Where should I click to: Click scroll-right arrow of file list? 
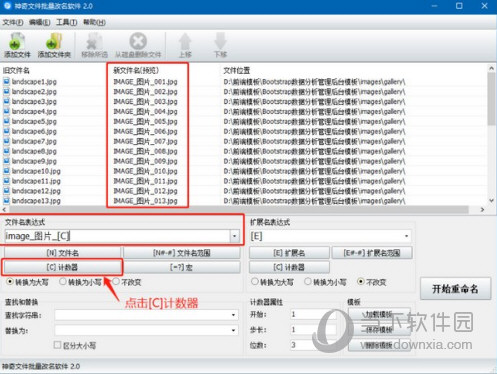click(482, 210)
